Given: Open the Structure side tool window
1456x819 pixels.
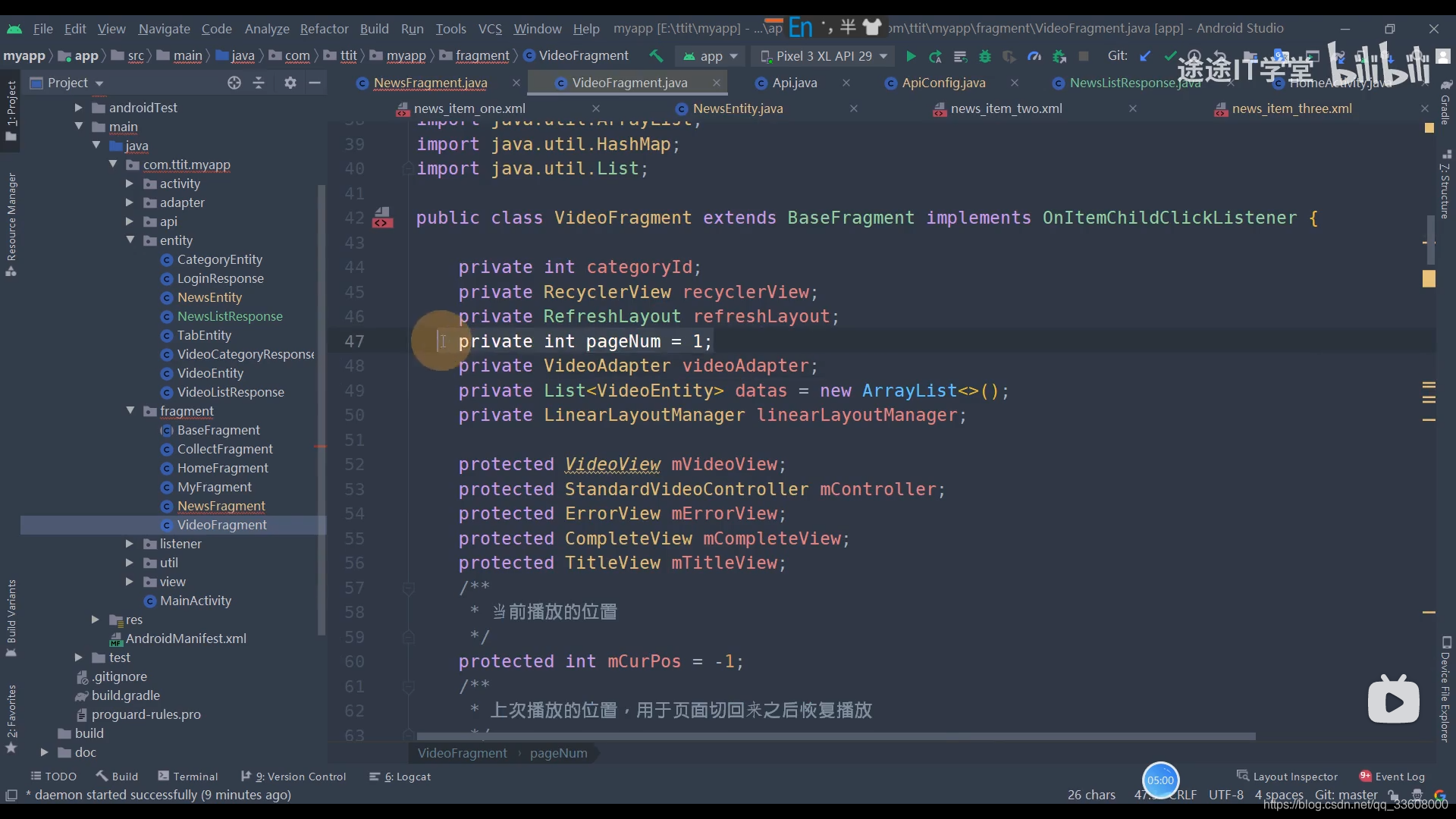Looking at the screenshot, I should point(1445,184).
